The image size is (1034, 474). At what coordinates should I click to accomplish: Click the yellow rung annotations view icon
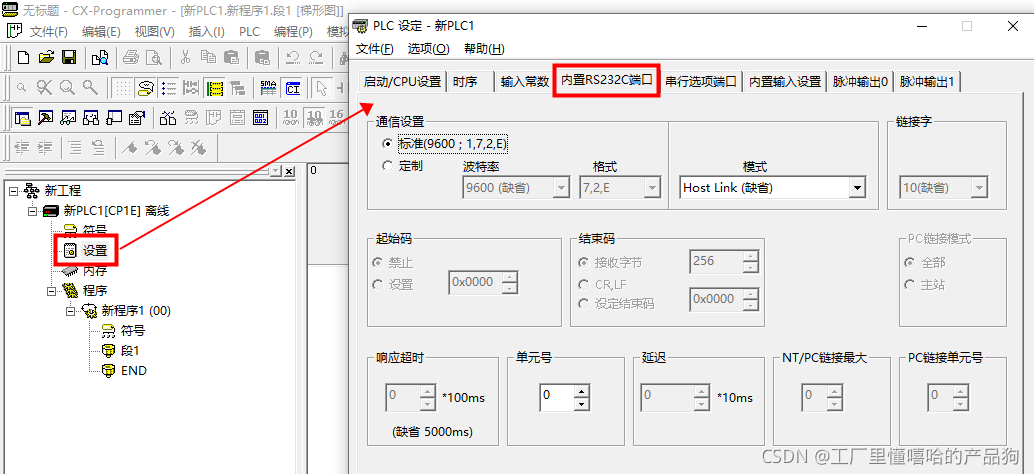click(x=214, y=88)
